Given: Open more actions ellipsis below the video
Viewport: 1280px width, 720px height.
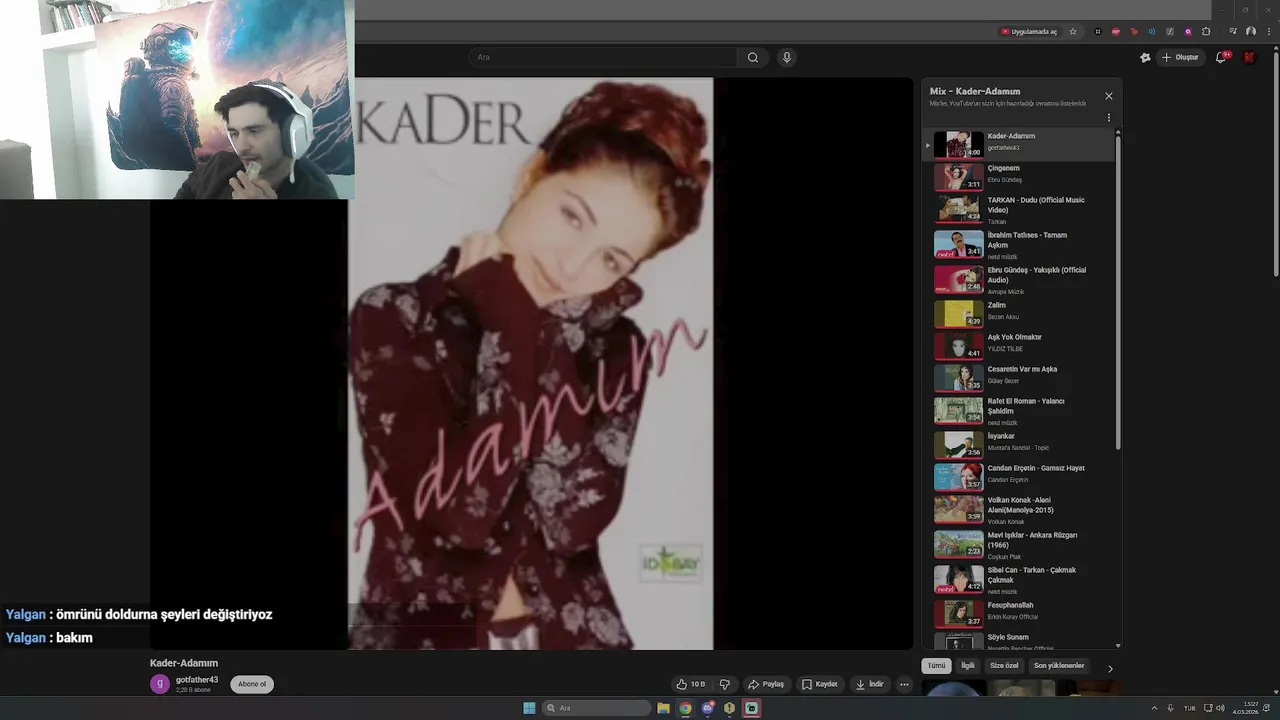Looking at the screenshot, I should point(904,684).
